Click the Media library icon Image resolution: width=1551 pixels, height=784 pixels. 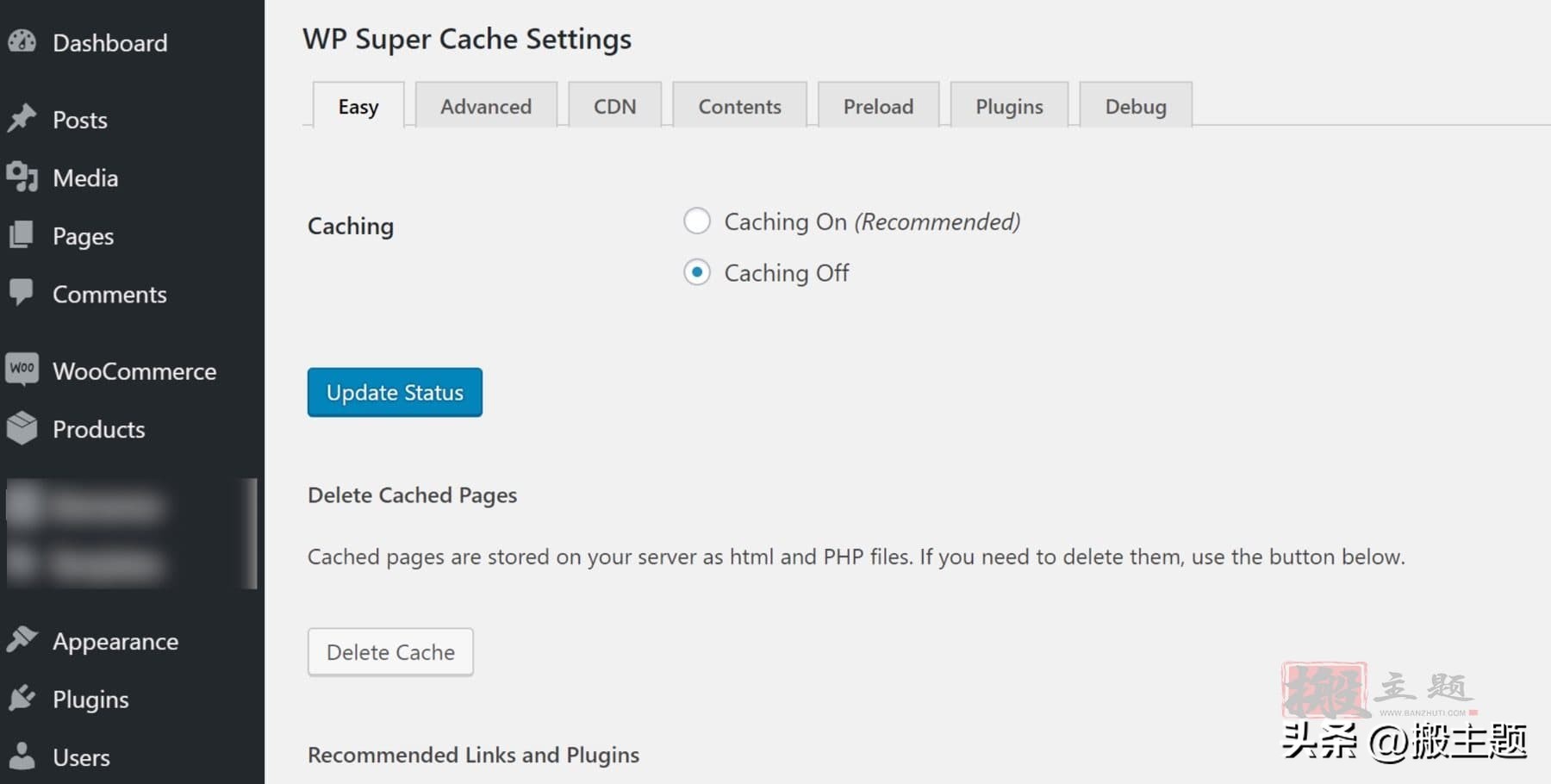(x=22, y=177)
